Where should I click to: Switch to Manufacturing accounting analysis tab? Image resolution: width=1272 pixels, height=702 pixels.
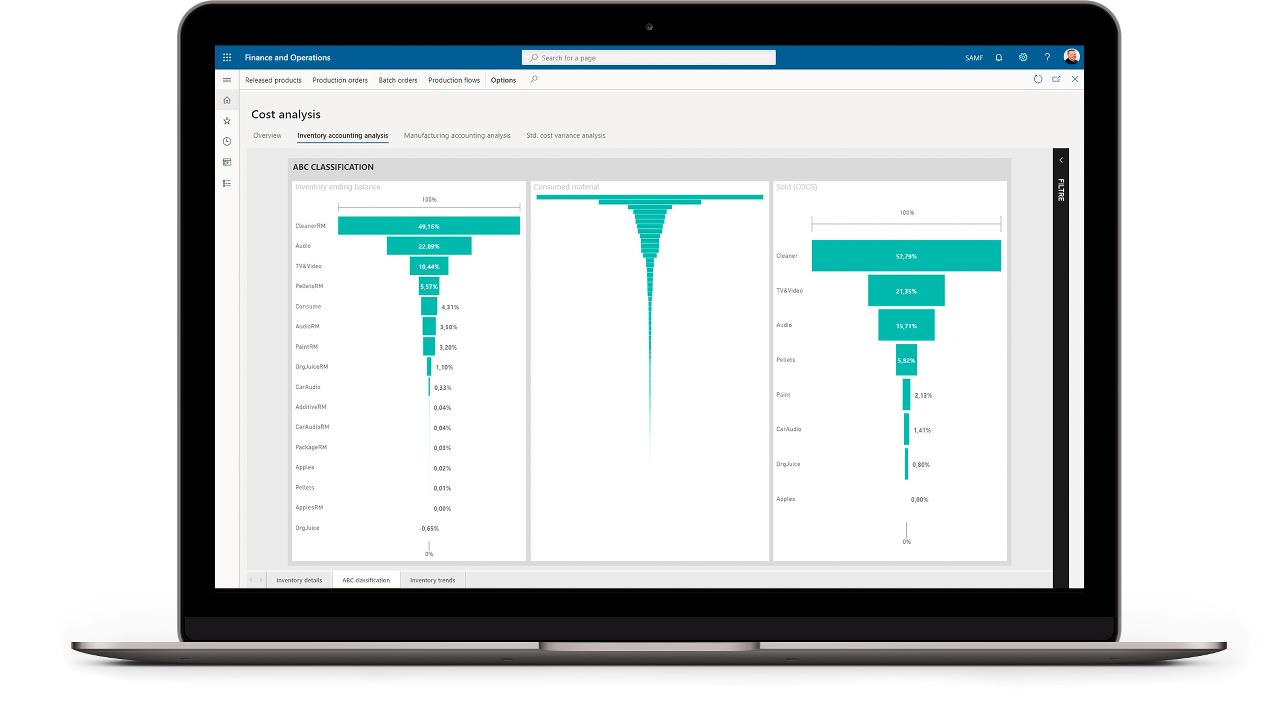pyautogui.click(x=457, y=135)
